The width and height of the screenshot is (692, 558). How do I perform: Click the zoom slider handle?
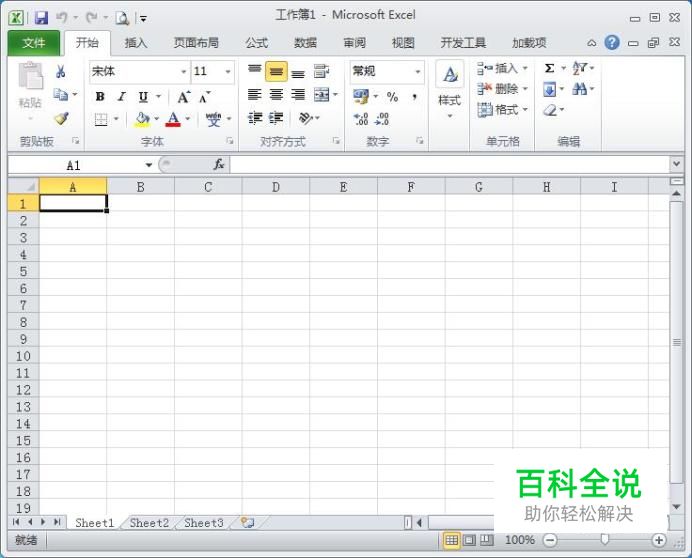(x=605, y=539)
